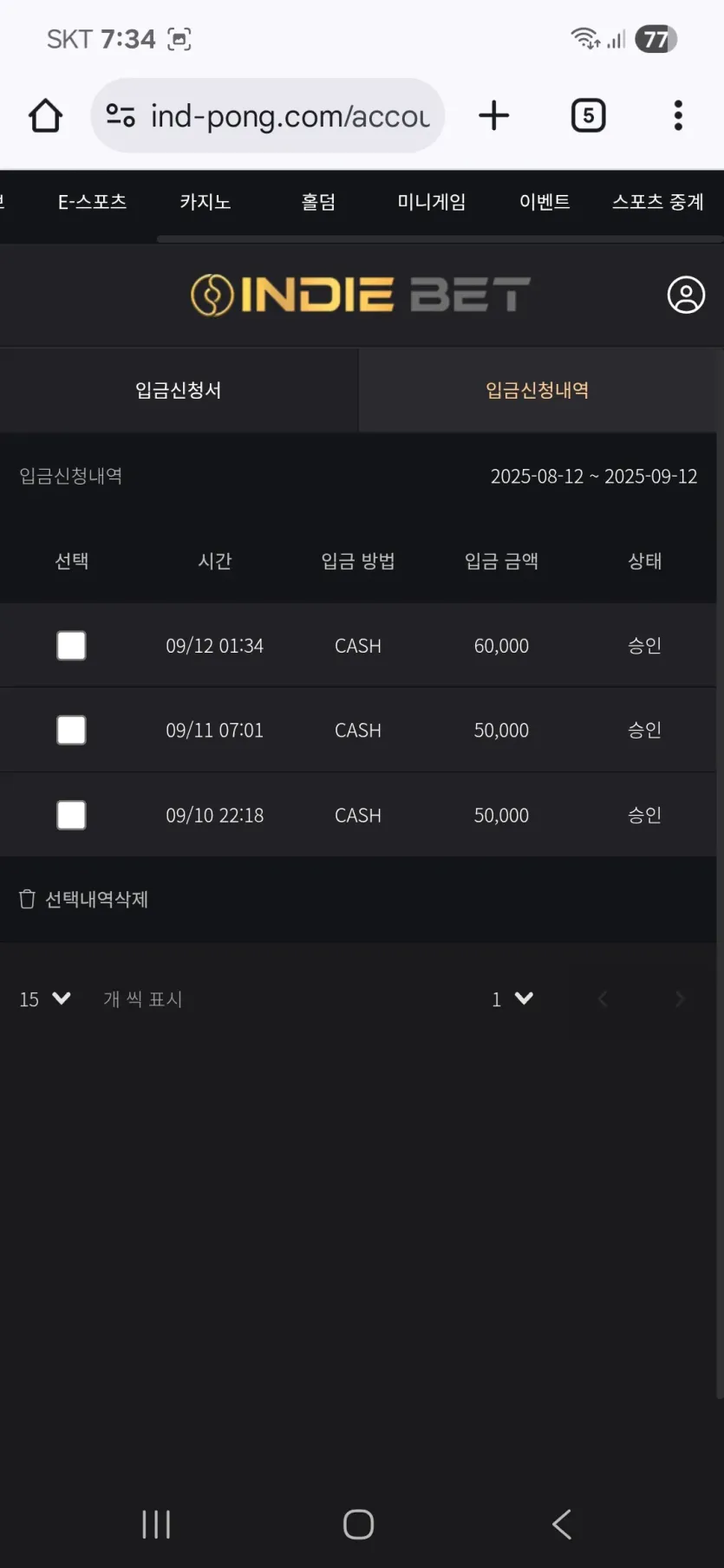Open the tab switcher showing 5 tabs
Viewport: 724px width, 1568px height.
588,115
